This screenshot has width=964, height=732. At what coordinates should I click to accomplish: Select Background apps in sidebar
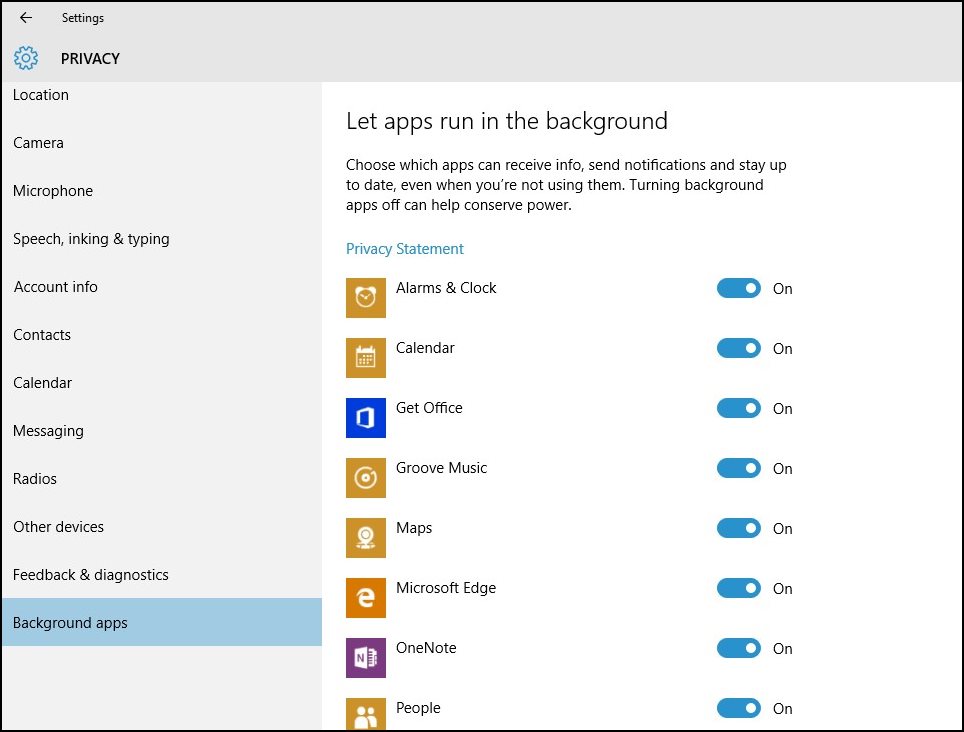pos(162,622)
